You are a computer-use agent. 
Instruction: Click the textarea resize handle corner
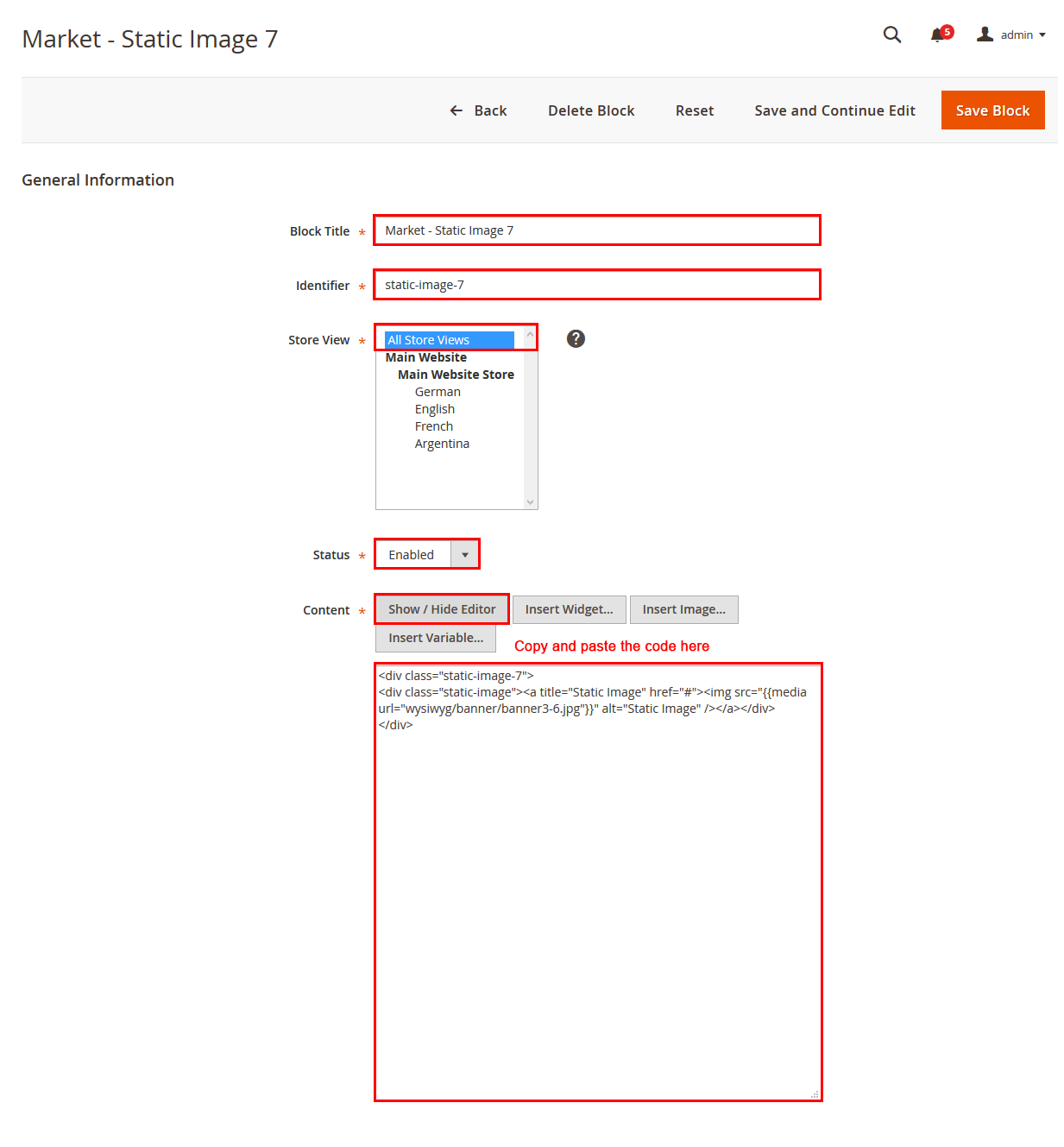(x=815, y=1093)
